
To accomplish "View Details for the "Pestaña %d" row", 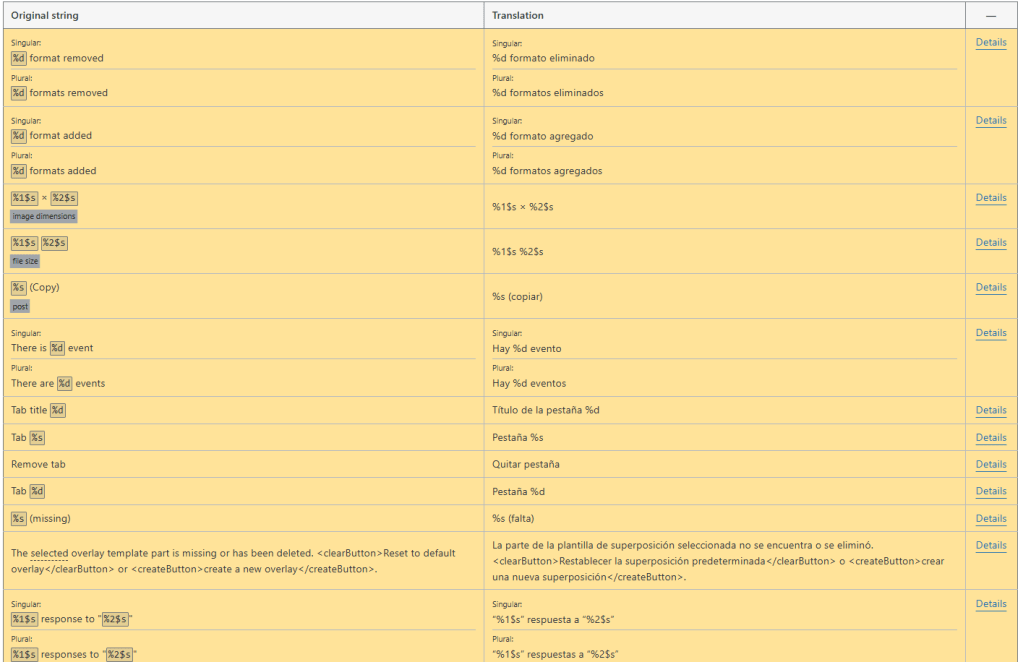I will tap(990, 491).
